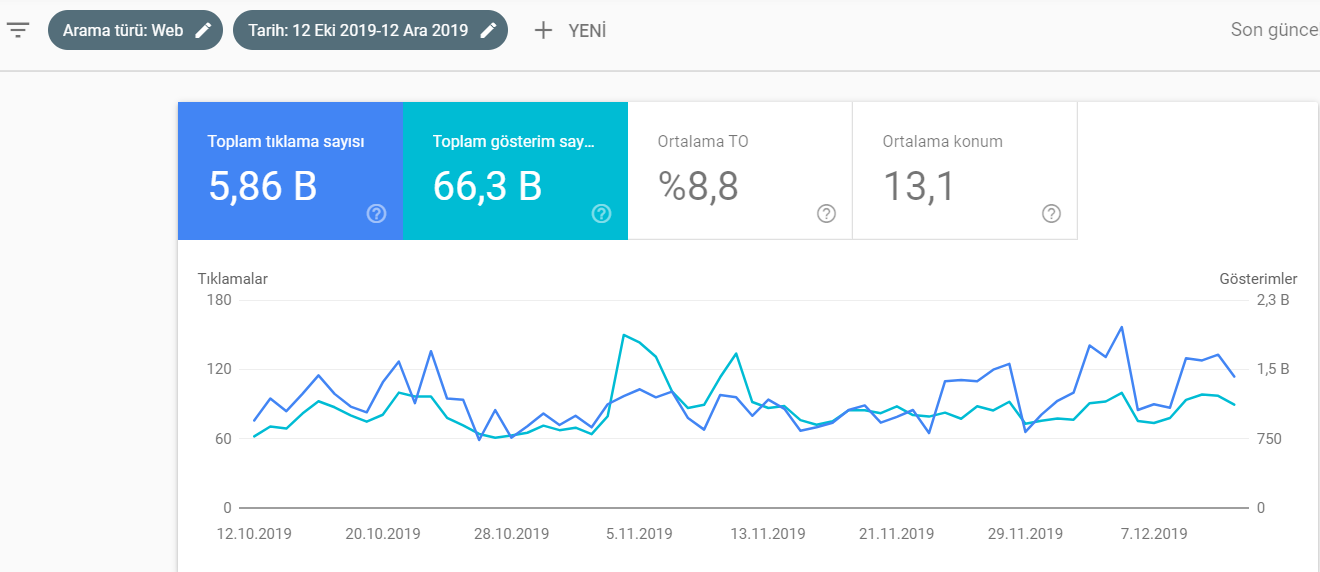Click the Son güncelleme text

(x=1275, y=30)
